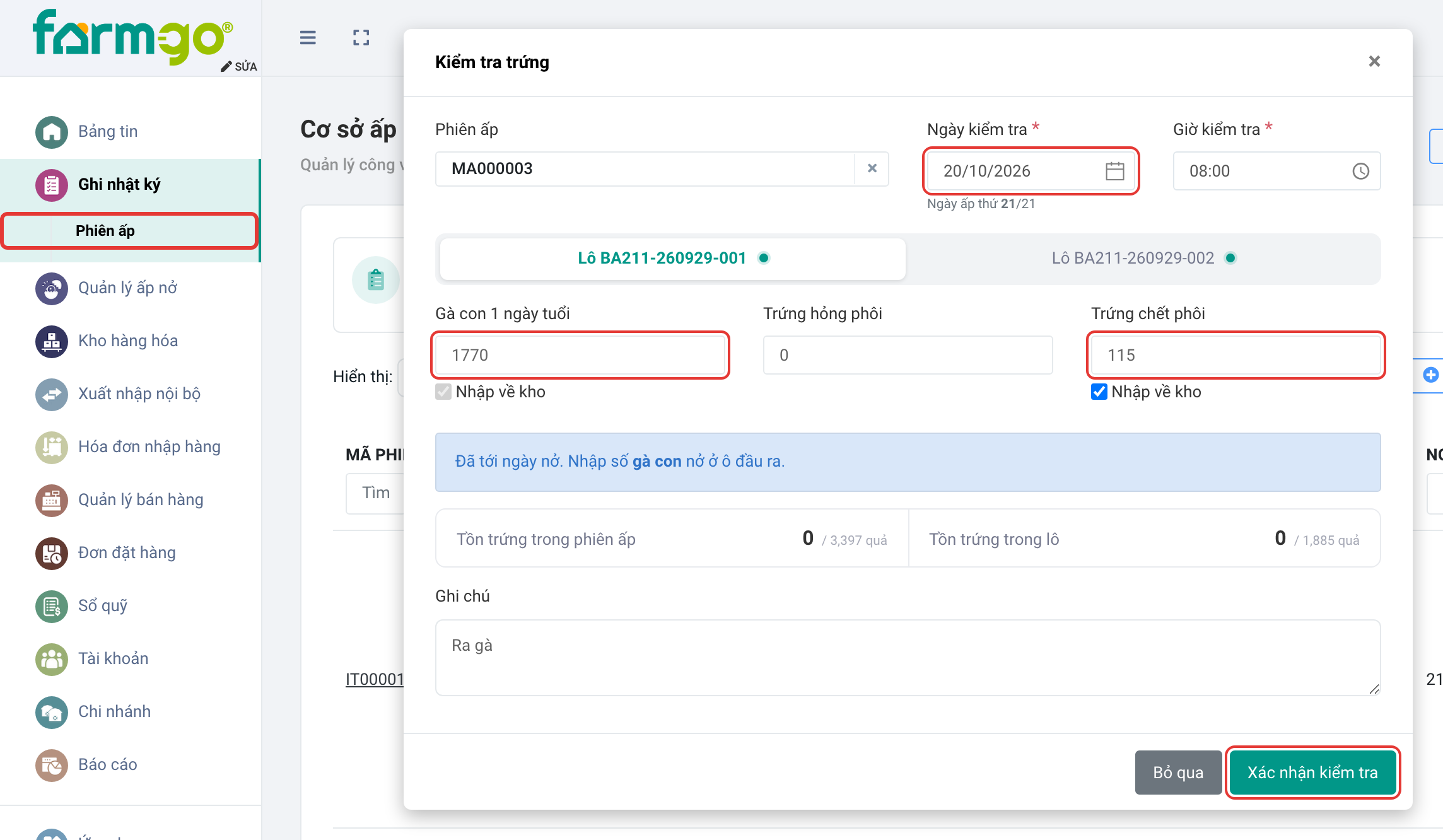Toggle the hamburger sidebar menu
The width and height of the screenshot is (1443, 840).
pos(308,38)
